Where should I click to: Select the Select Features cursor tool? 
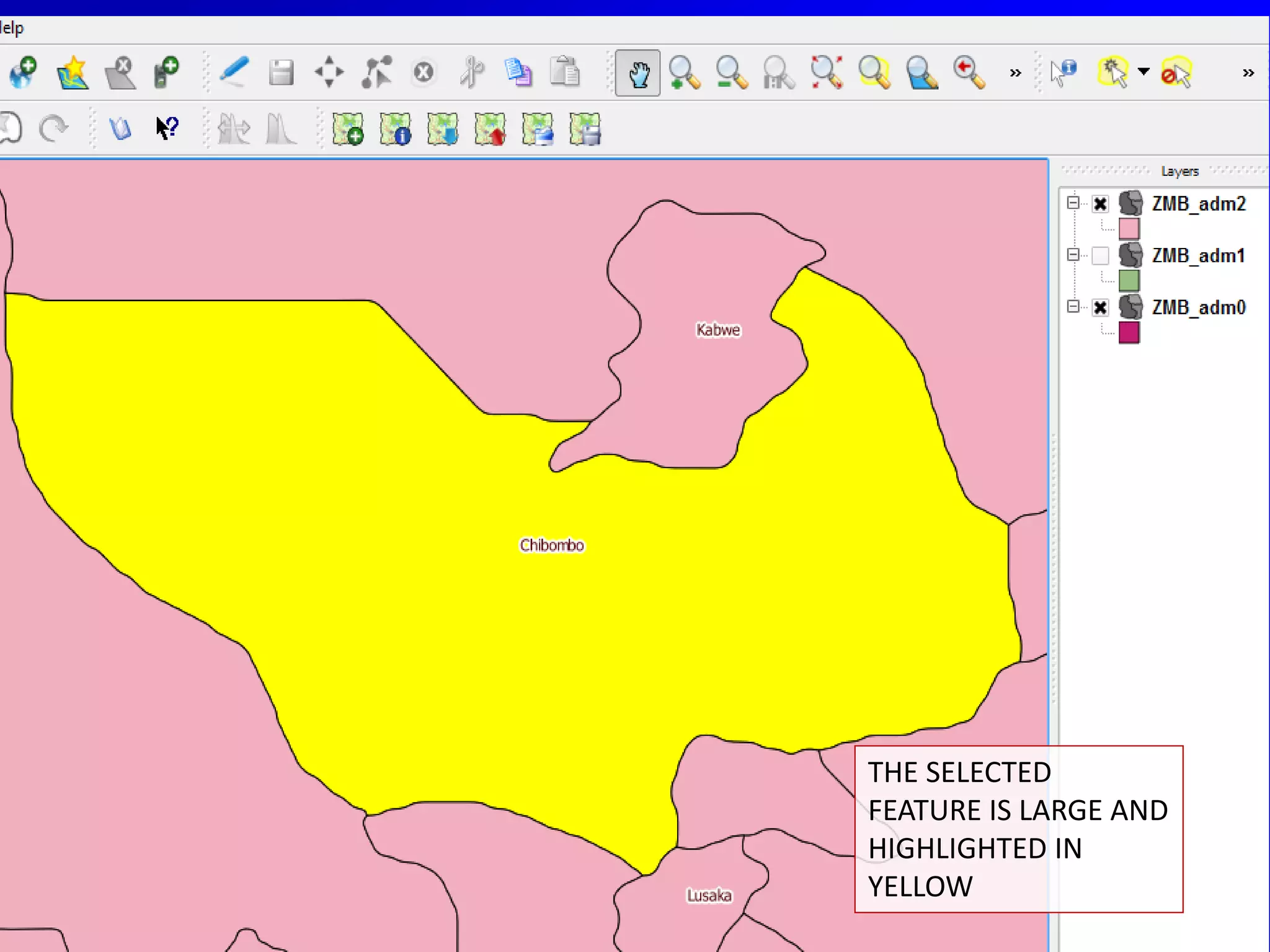1113,73
